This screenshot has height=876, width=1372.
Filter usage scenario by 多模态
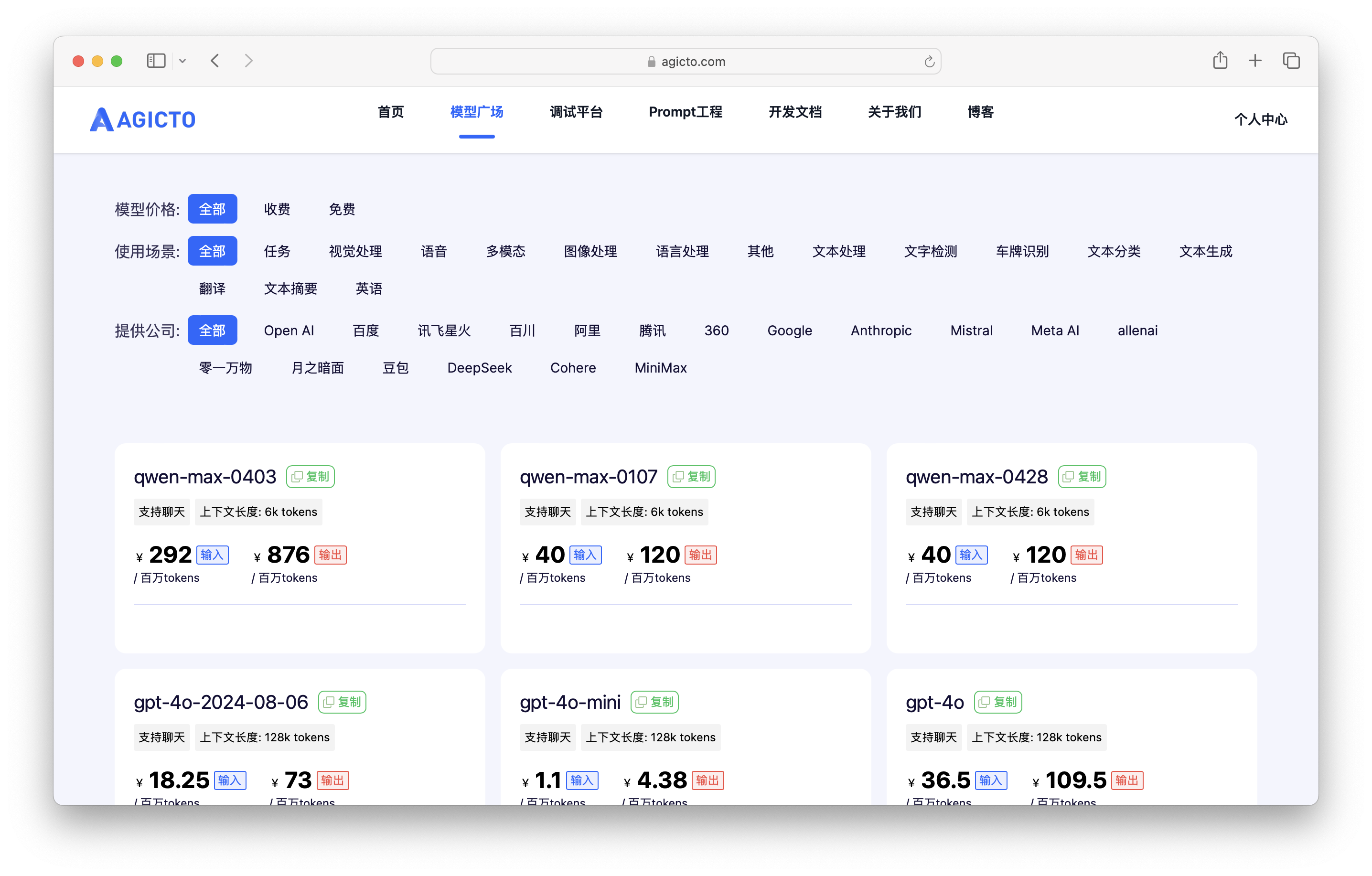(x=505, y=251)
